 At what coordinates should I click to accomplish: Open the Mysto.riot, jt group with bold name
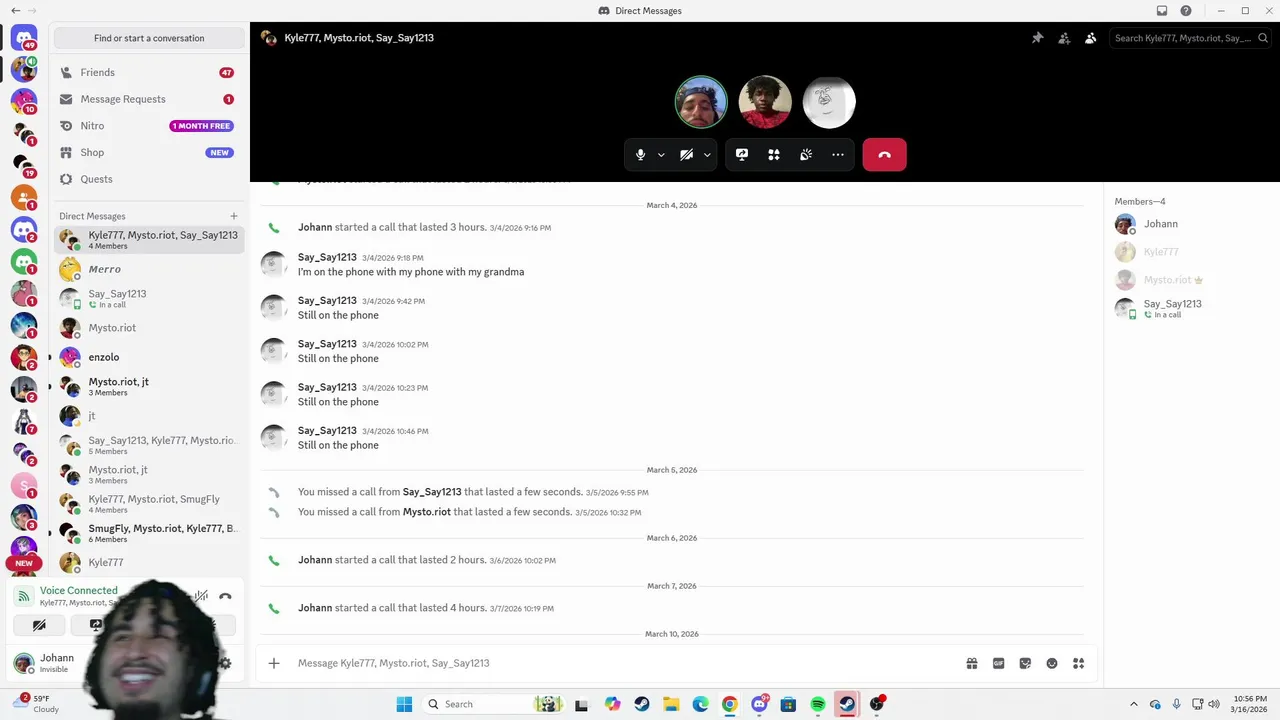(x=149, y=386)
